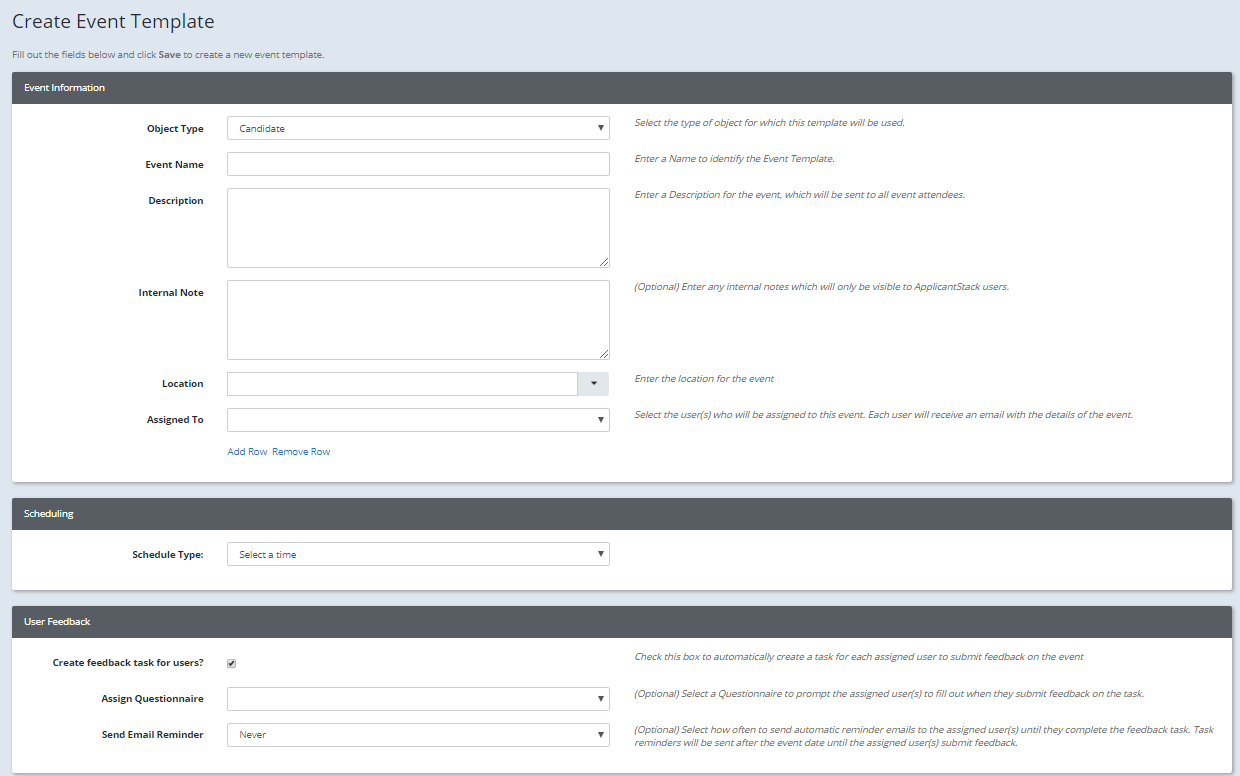The image size is (1240, 776).
Task: Click inside the Location text field
Action: pos(400,383)
